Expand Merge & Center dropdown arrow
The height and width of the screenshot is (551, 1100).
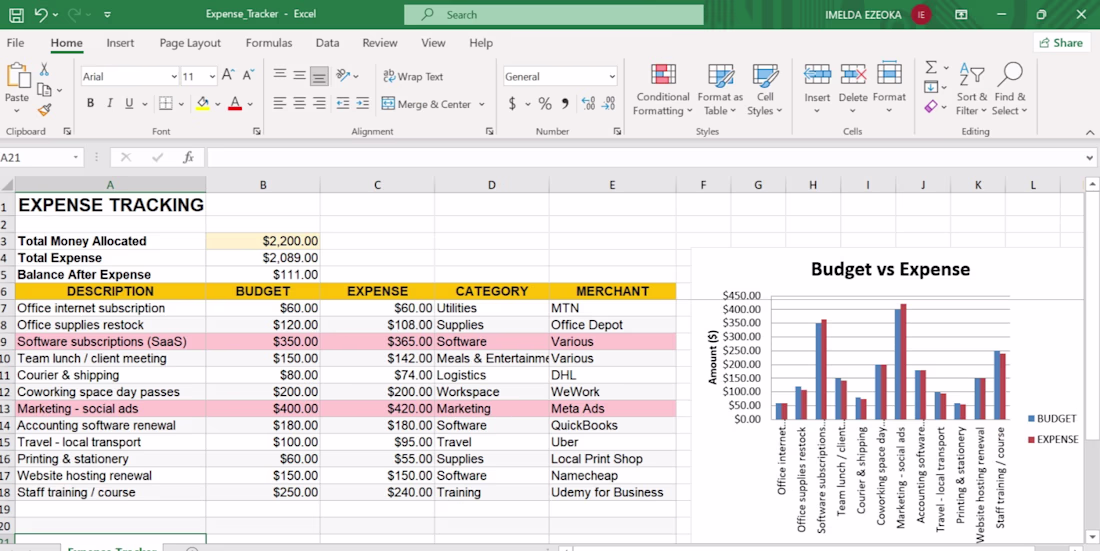click(481, 104)
